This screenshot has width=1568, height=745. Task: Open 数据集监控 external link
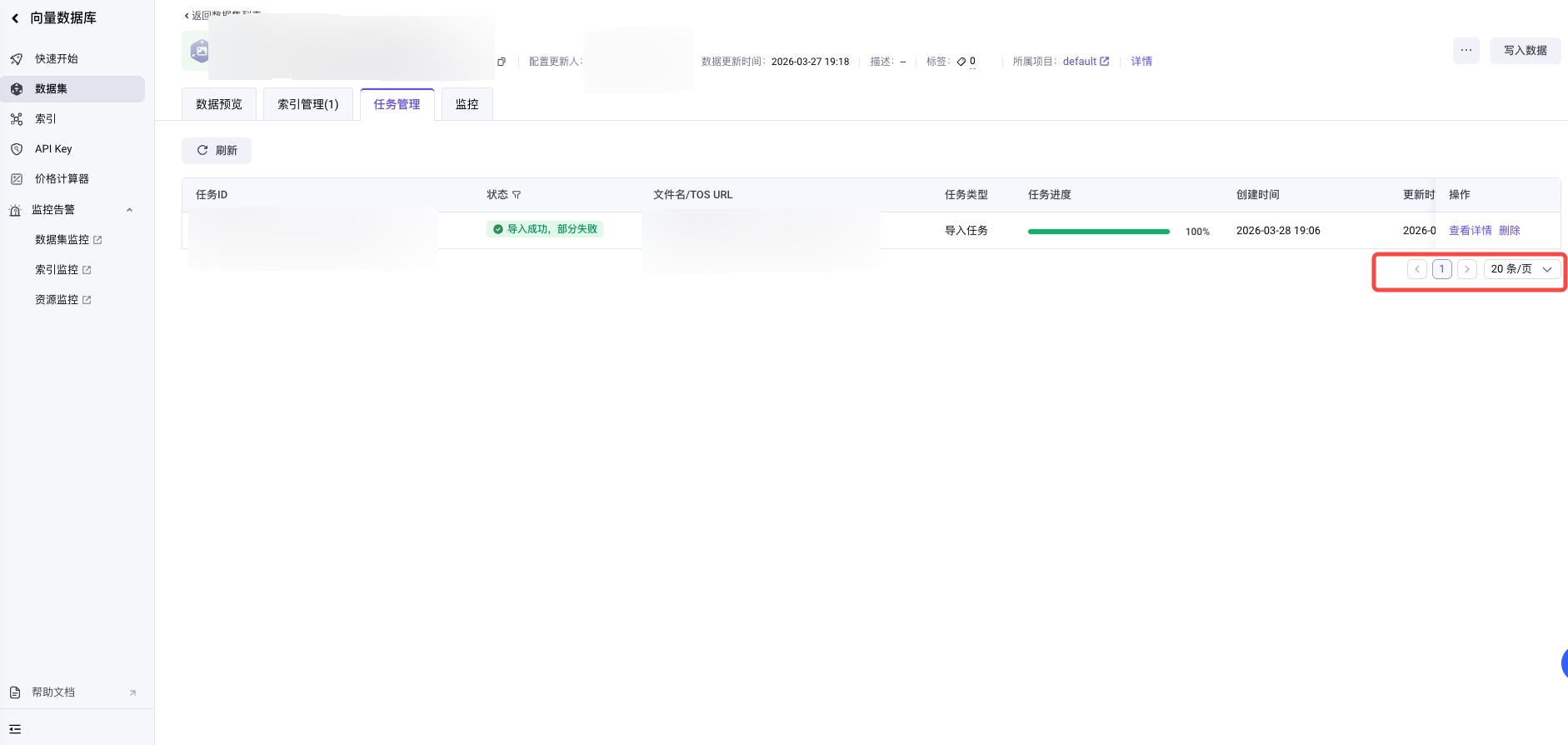click(68, 239)
